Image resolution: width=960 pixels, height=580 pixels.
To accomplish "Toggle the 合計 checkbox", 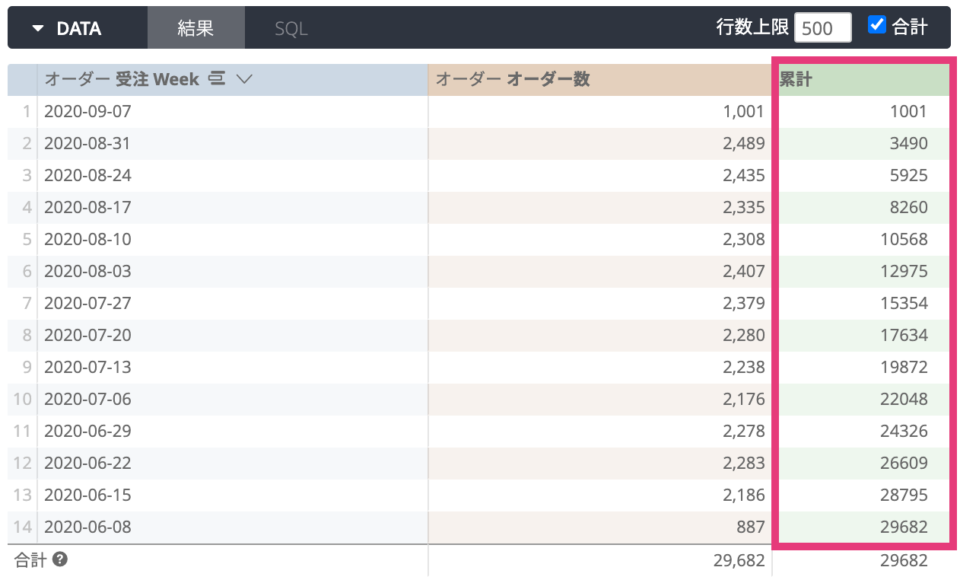I will 877,25.
